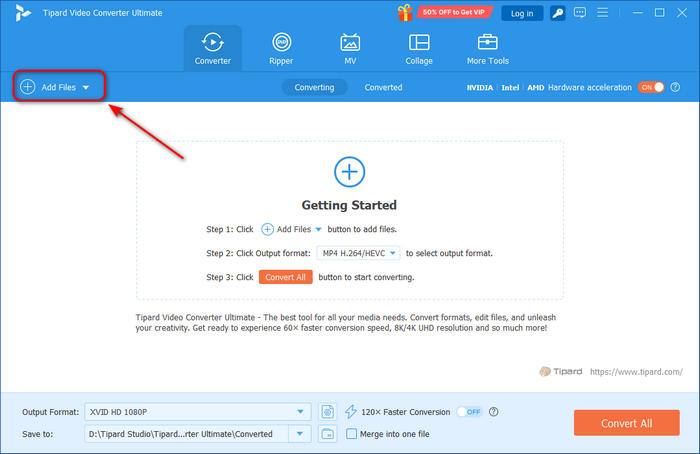Click the Add Files text button
This screenshot has height=454, width=700.
[x=58, y=87]
